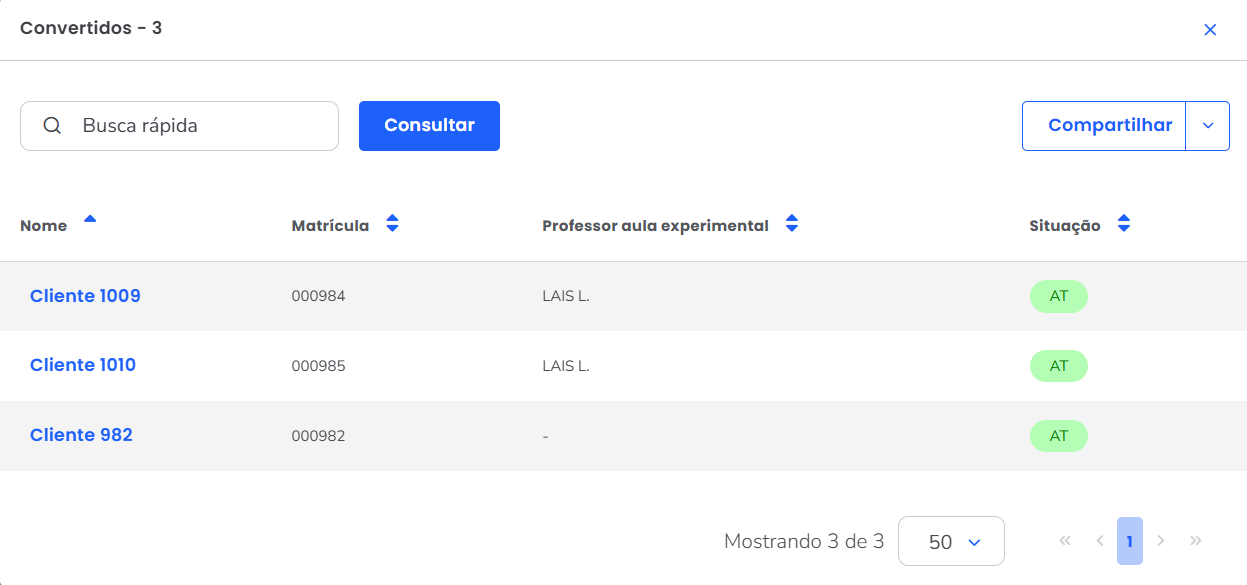Open Cliente 982 link
This screenshot has height=585, width=1247.
pyautogui.click(x=81, y=435)
